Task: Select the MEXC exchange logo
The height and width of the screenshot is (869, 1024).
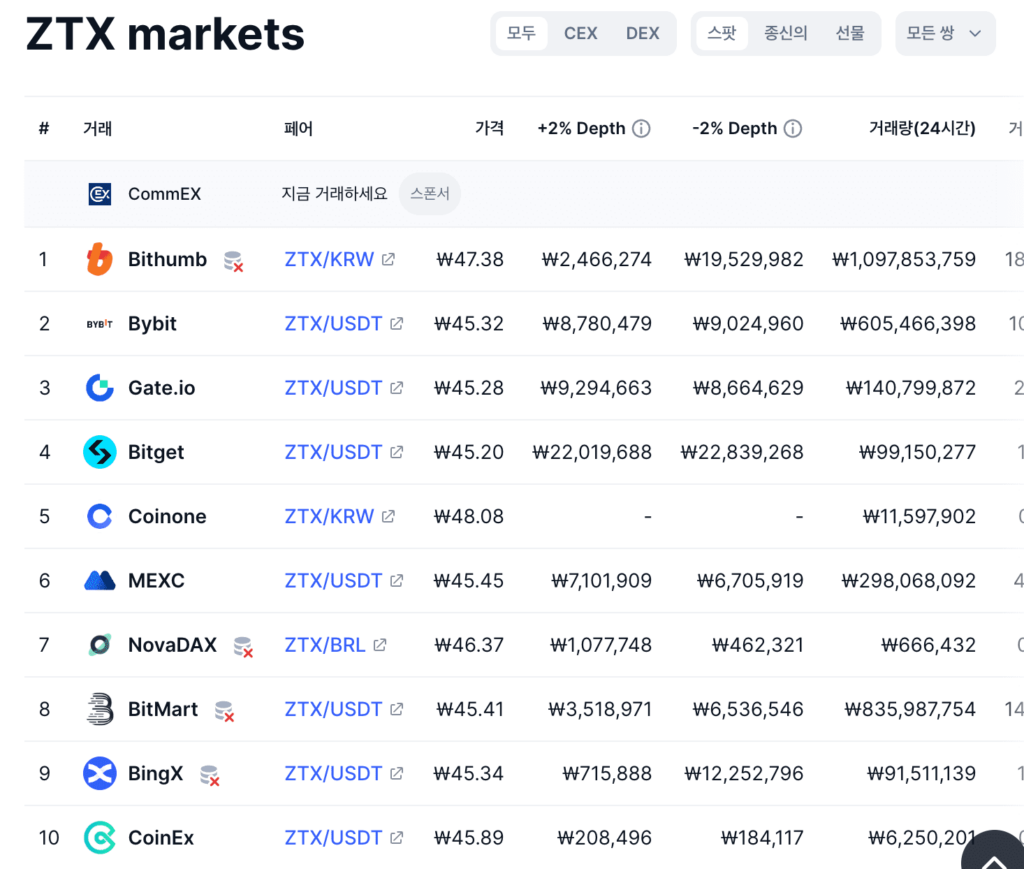Action: 99,580
